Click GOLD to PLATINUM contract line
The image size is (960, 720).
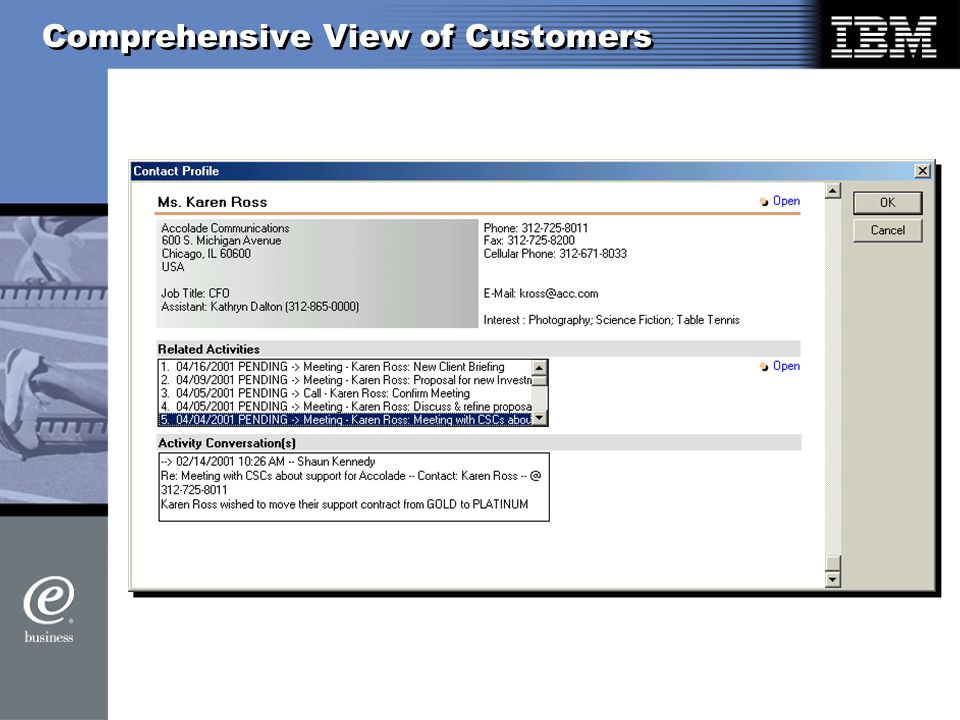(344, 504)
